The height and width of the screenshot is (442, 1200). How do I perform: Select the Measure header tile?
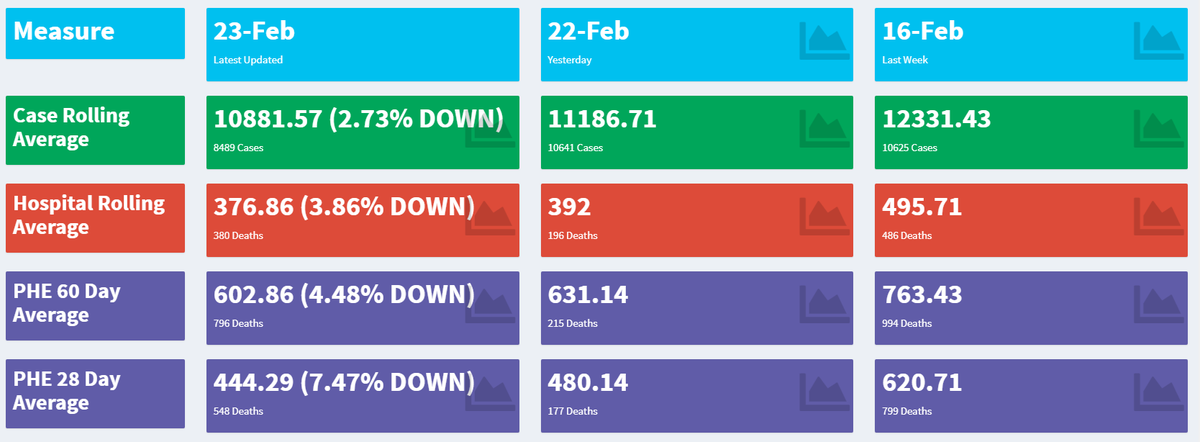tap(95, 33)
